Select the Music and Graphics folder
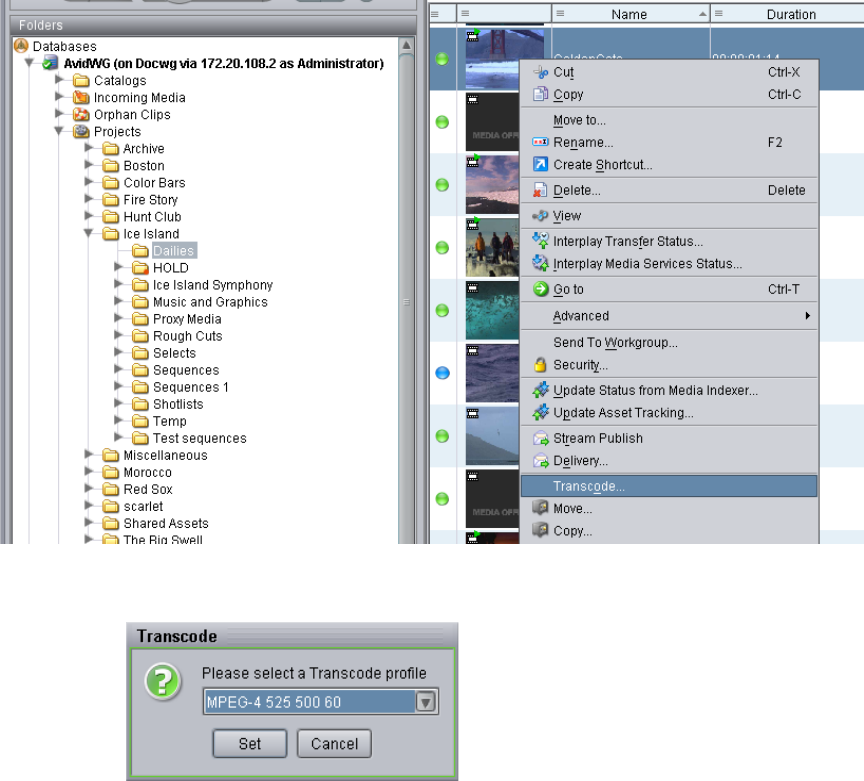This screenshot has height=781, width=864. pyautogui.click(x=210, y=302)
